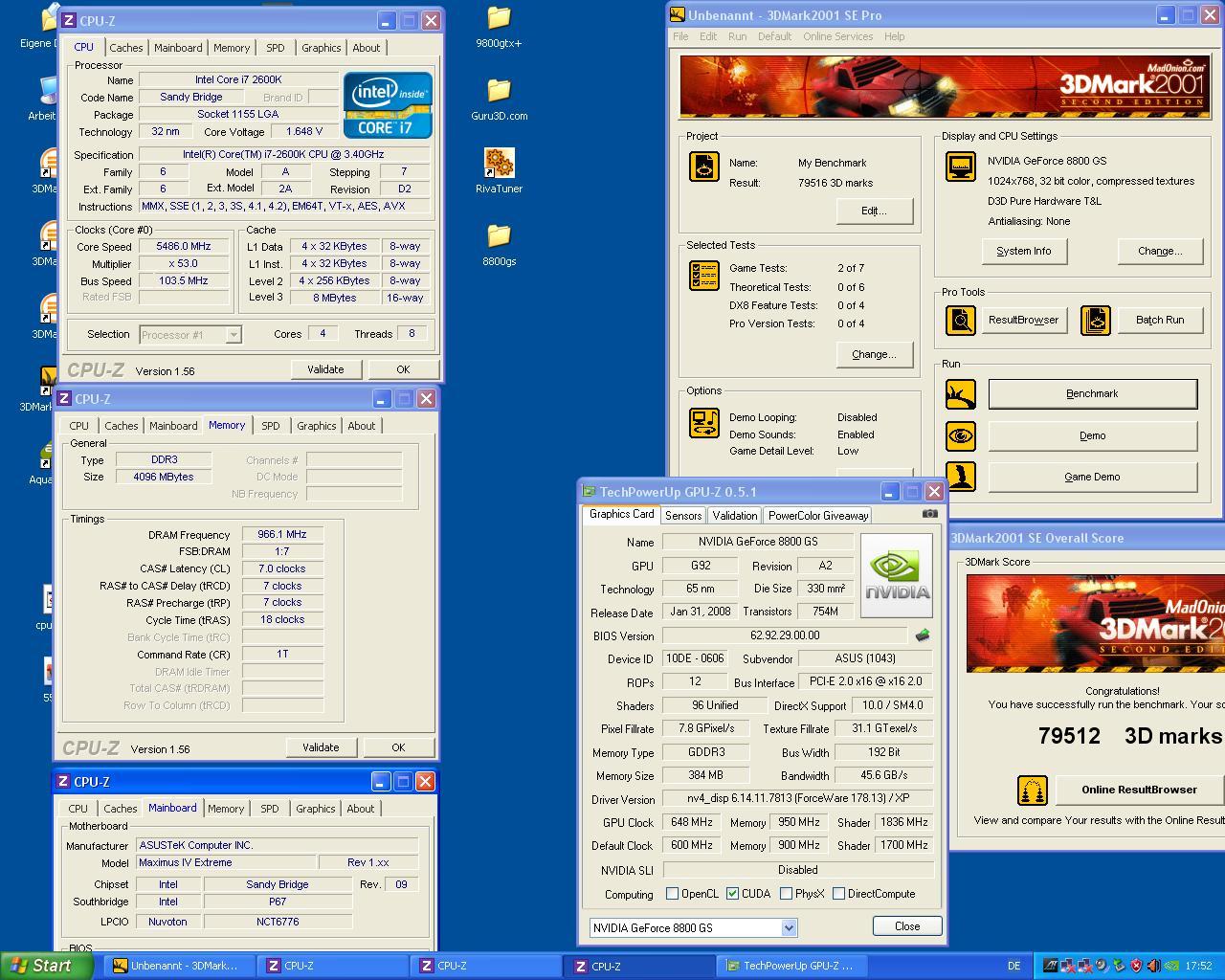The height and width of the screenshot is (980, 1225).
Task: Click the Game Demo button
Action: 1092,477
